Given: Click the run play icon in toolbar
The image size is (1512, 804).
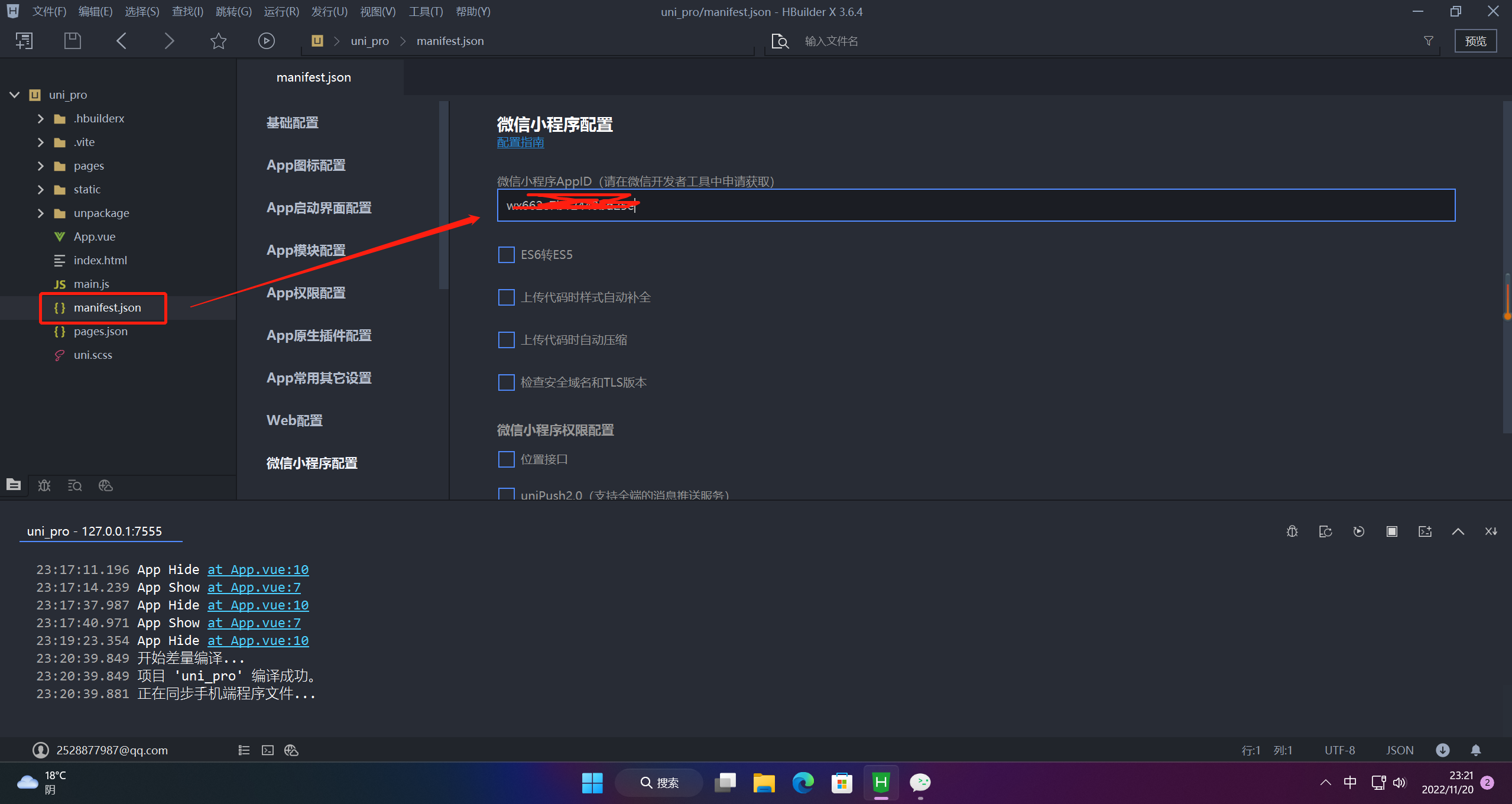Looking at the screenshot, I should 267,41.
